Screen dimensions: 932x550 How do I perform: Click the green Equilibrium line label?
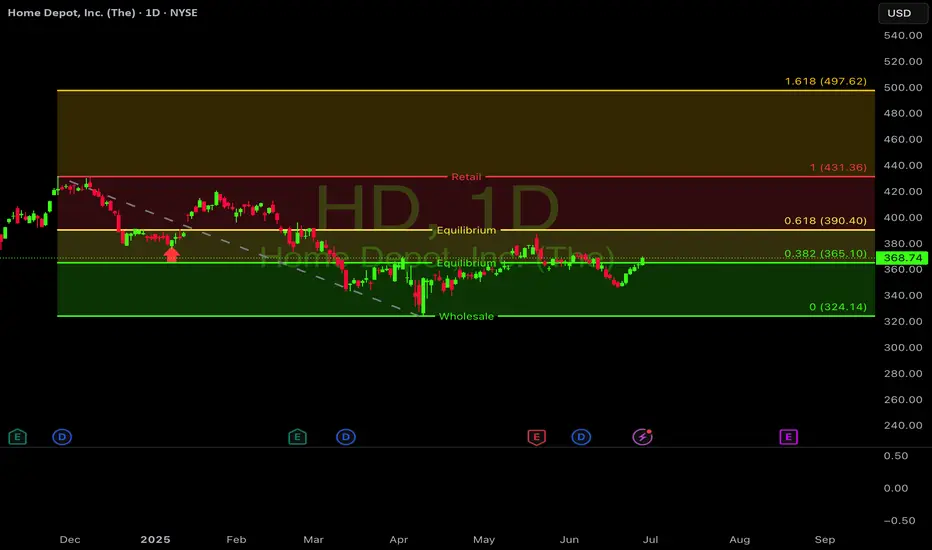click(466, 263)
